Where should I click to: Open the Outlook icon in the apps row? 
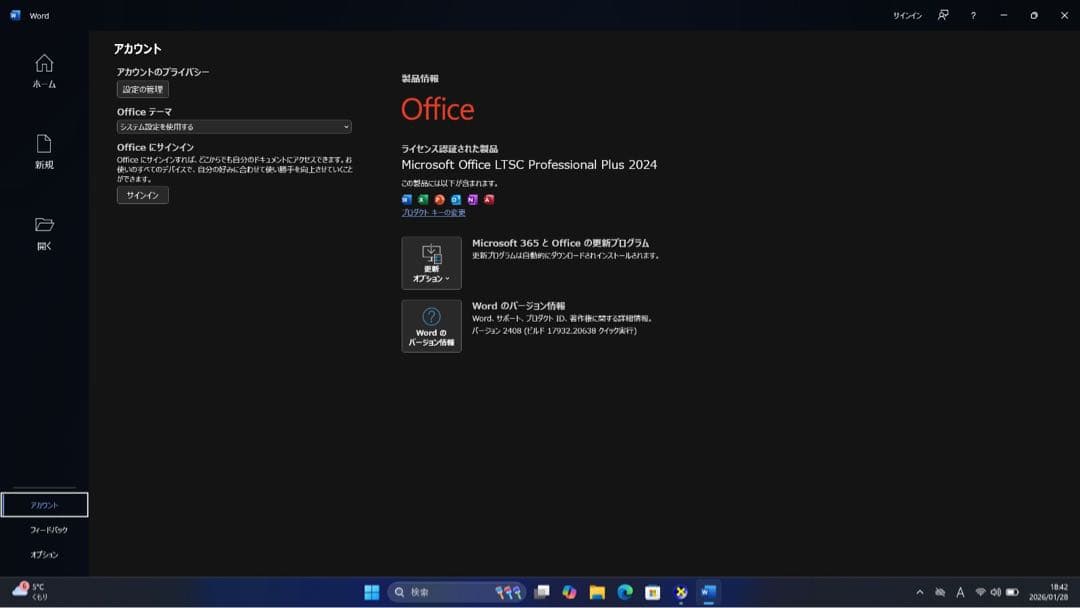coord(455,199)
